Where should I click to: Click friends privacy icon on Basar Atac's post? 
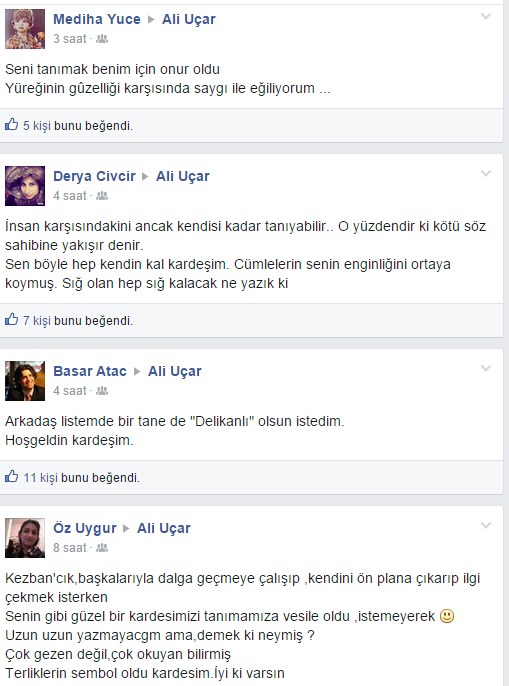pyautogui.click(x=102, y=391)
